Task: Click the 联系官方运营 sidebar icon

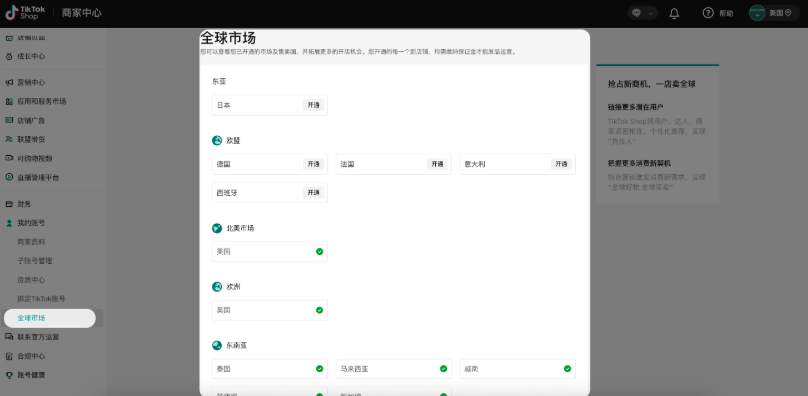Action: click(9, 337)
